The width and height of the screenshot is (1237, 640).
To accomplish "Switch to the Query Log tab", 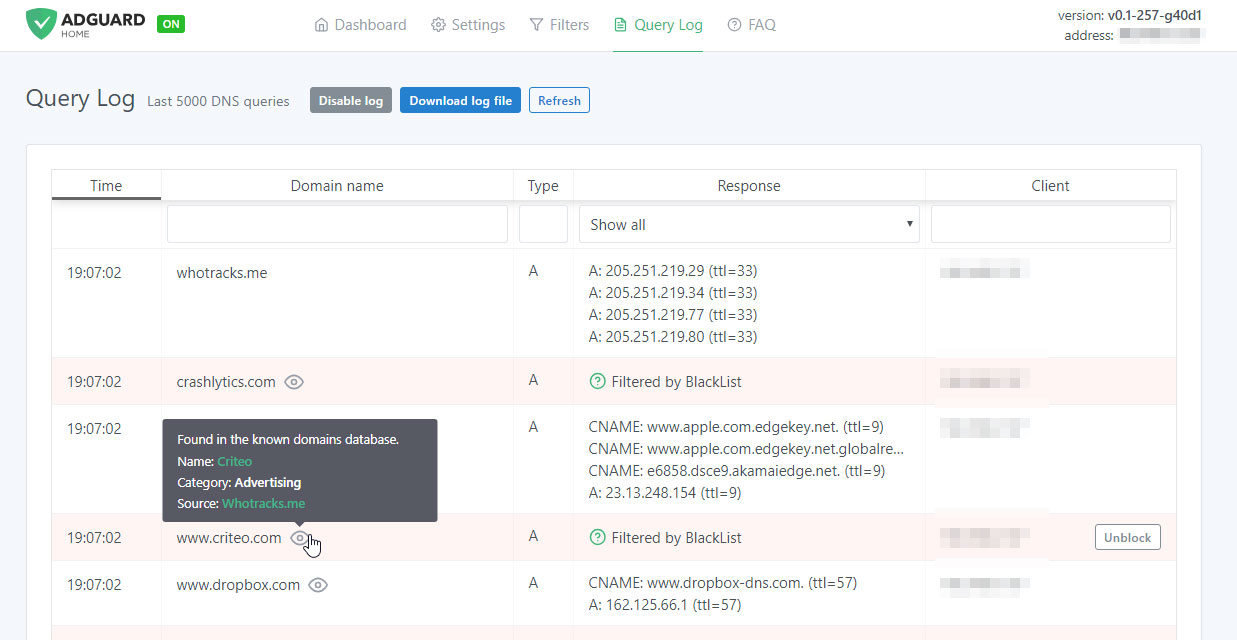I will pos(658,25).
